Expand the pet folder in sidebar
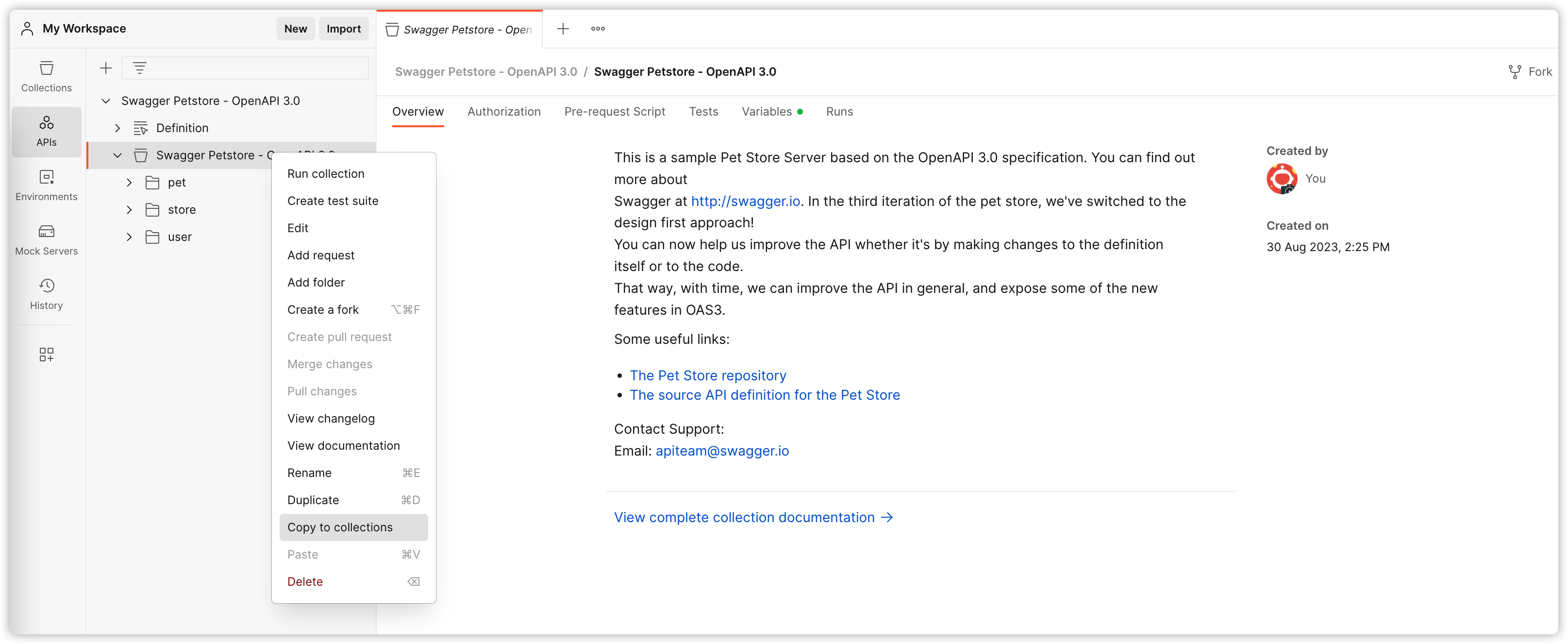Viewport: 1568px width, 644px height. 129,181
